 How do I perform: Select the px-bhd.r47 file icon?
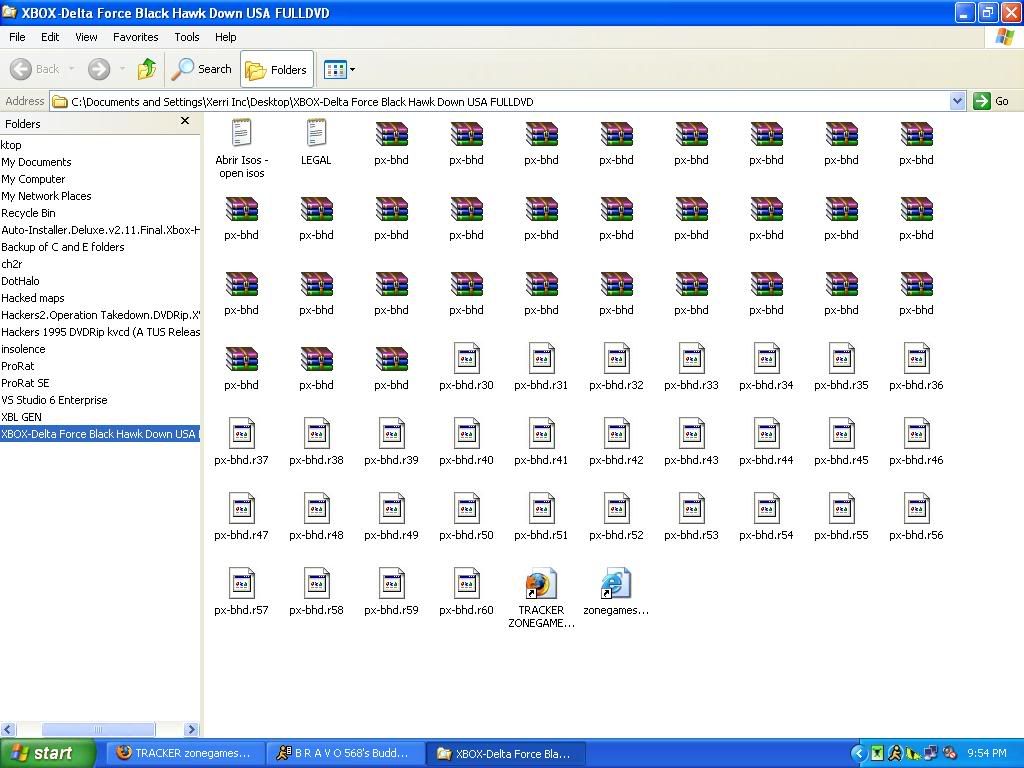[x=241, y=508]
